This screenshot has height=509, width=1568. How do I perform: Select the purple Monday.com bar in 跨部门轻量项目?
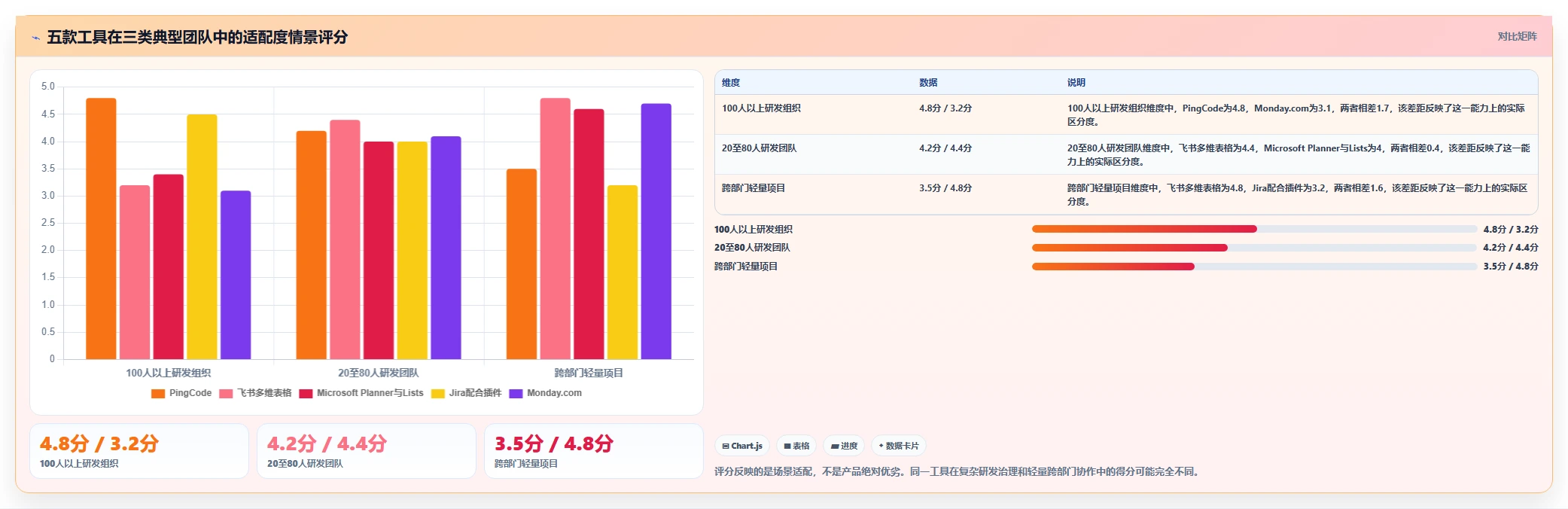[x=656, y=232]
